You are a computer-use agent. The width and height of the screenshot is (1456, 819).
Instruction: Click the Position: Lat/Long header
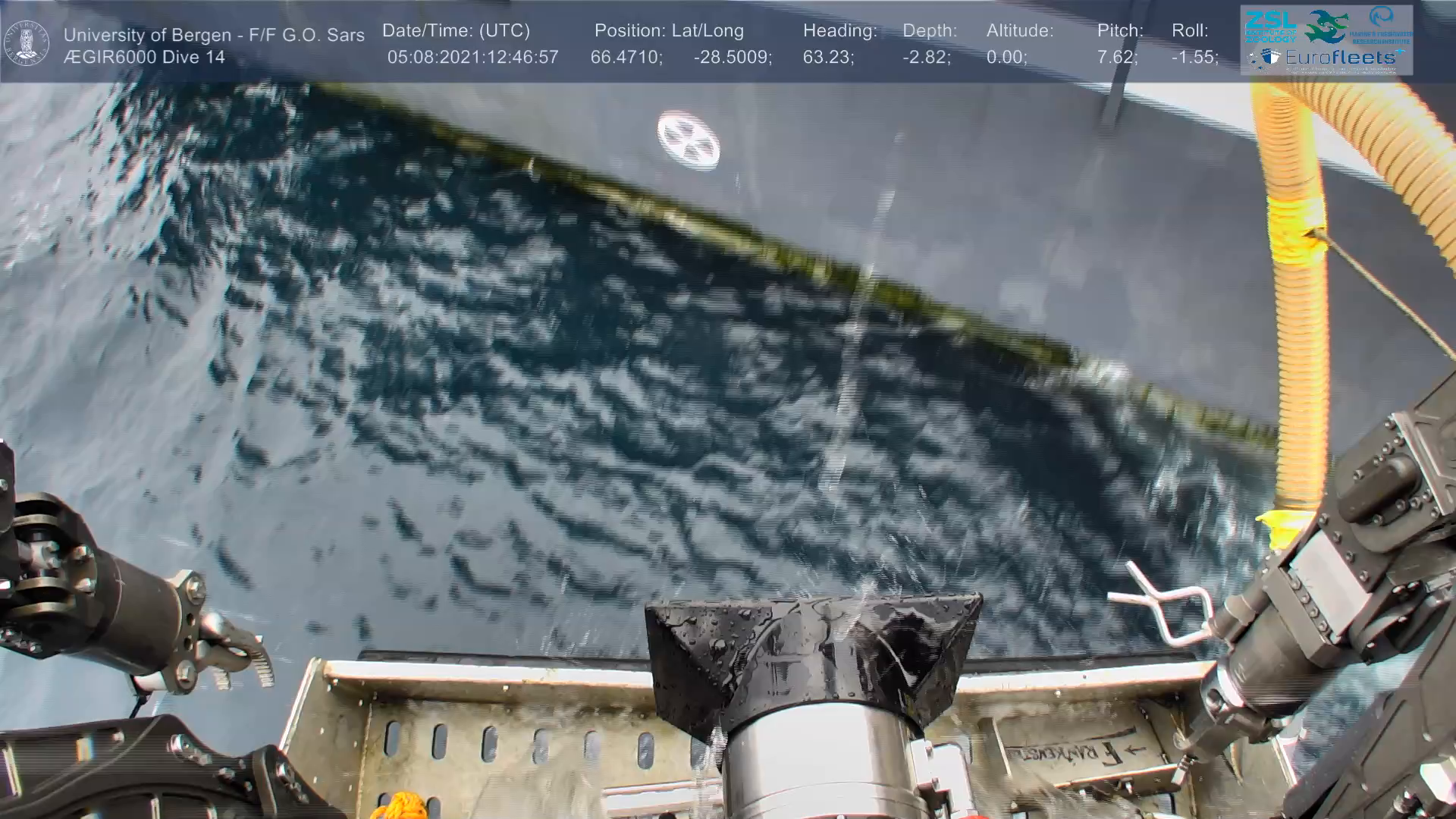point(669,31)
